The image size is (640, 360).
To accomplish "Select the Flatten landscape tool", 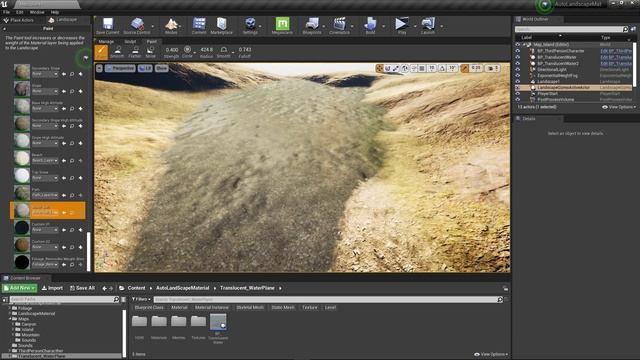I will coord(135,52).
